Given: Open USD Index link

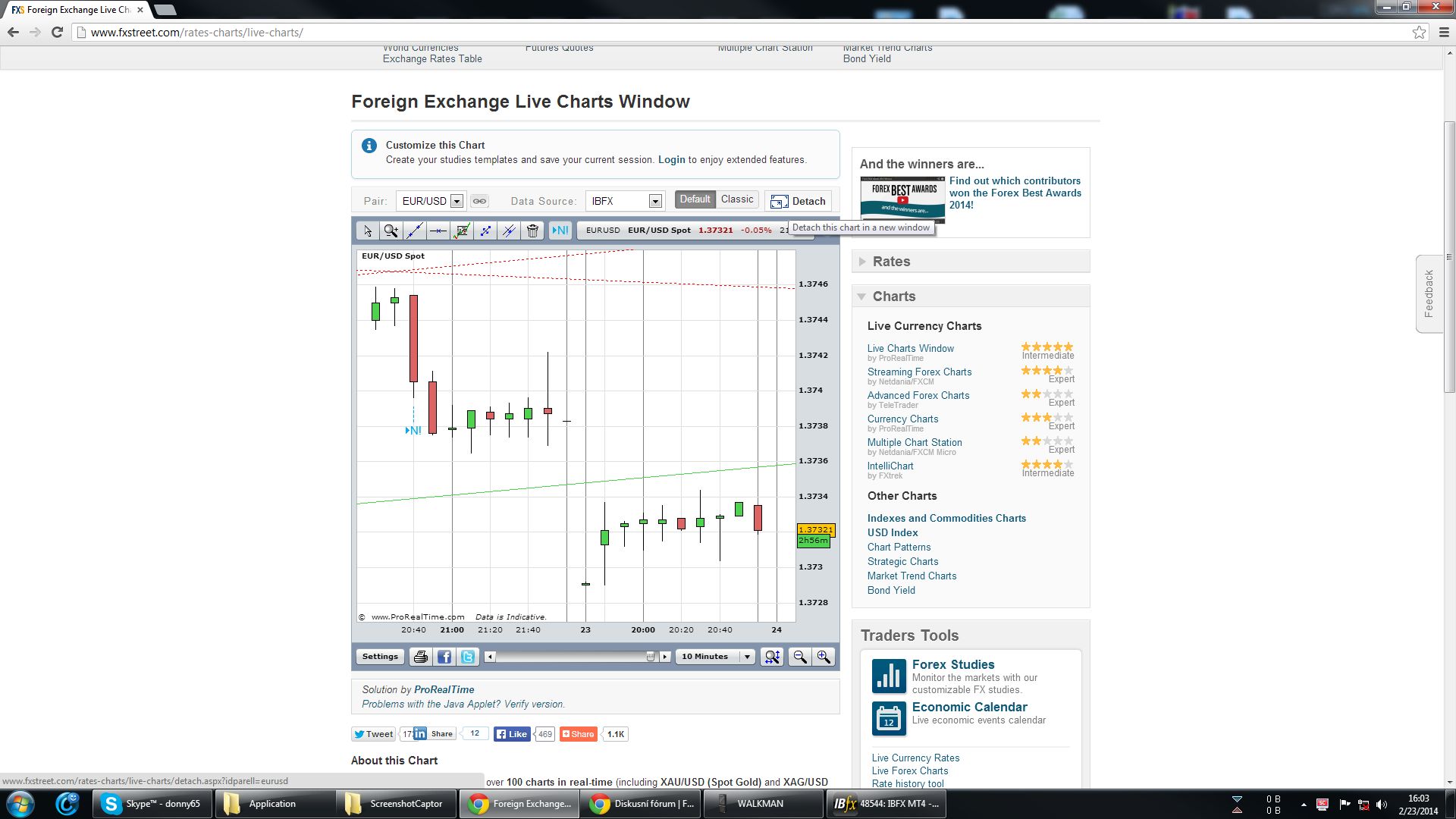Looking at the screenshot, I should [x=893, y=533].
